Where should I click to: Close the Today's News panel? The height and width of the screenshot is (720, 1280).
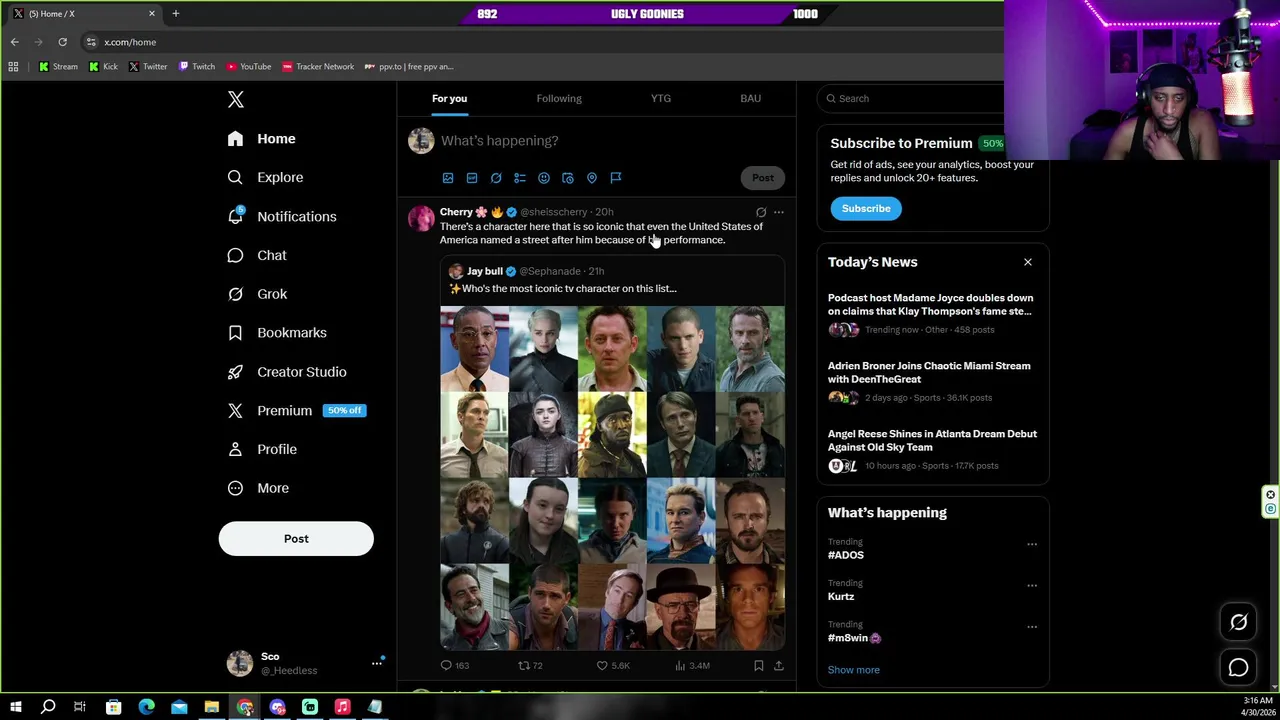[x=1027, y=262]
